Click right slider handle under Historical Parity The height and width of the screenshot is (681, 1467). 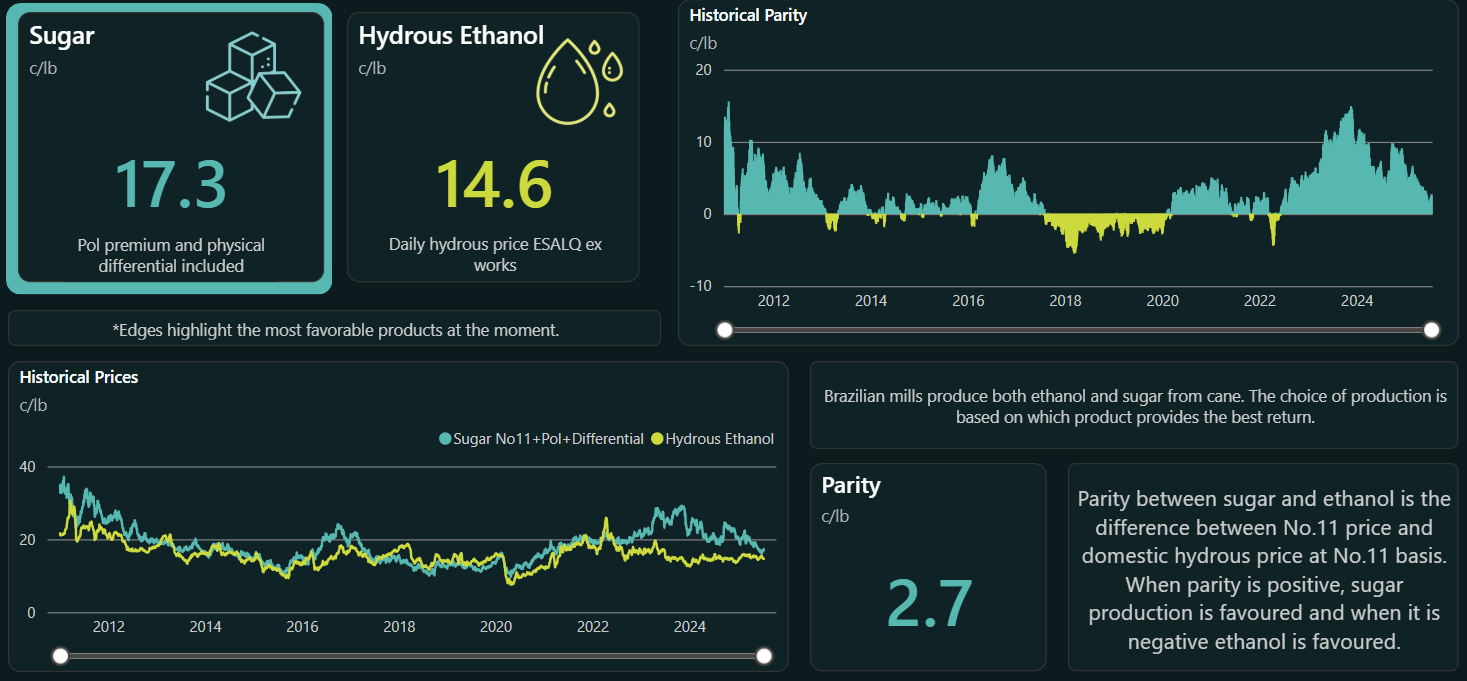click(x=1432, y=330)
